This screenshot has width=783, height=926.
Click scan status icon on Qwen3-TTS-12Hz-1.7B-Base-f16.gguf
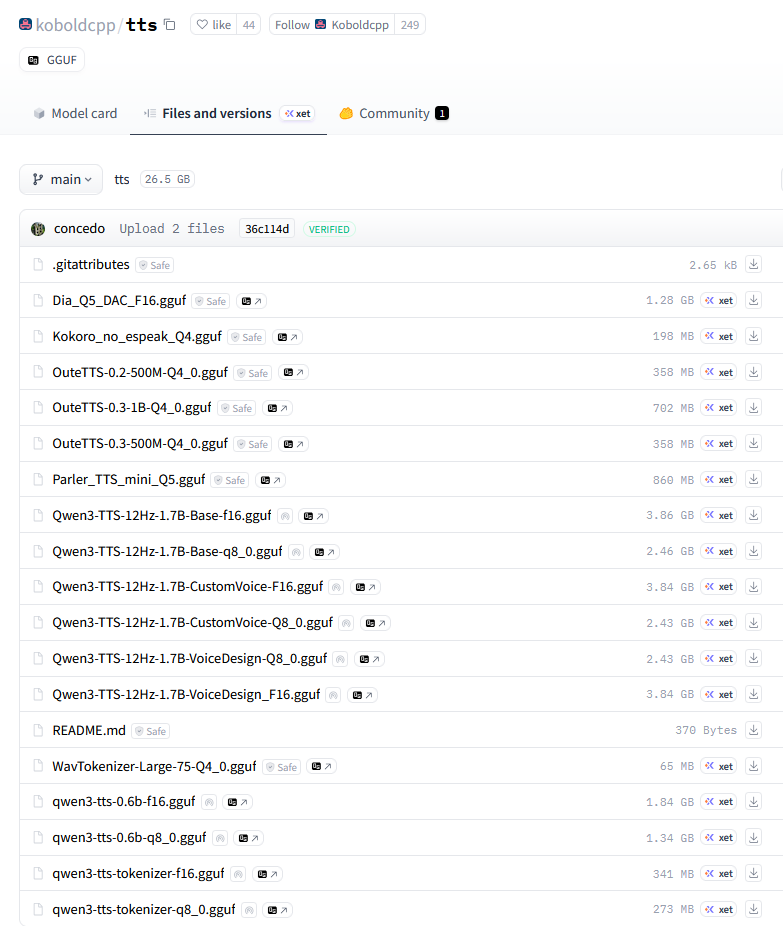[x=285, y=516]
